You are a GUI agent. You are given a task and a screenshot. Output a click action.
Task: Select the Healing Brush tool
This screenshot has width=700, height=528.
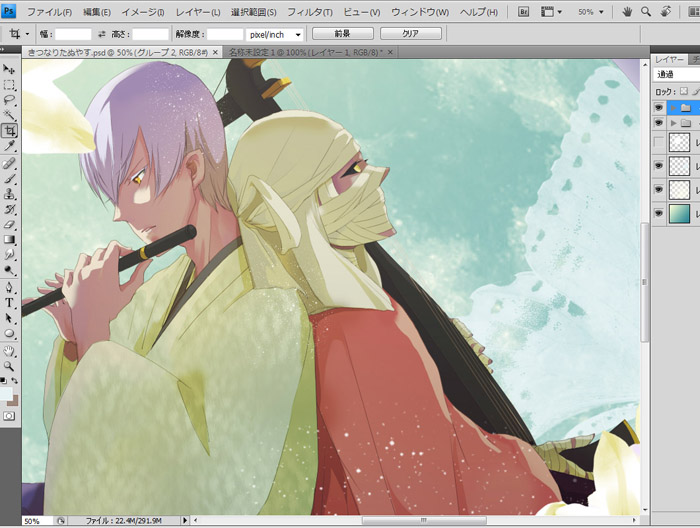8,163
